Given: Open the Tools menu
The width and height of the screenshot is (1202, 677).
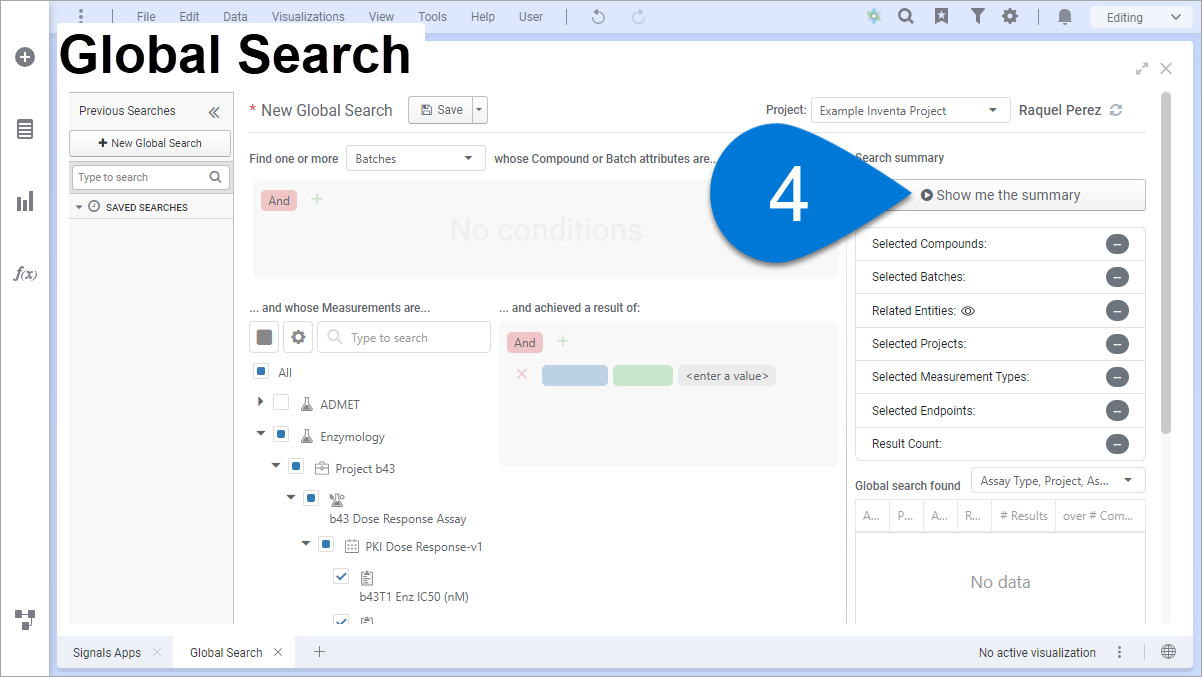Looking at the screenshot, I should point(432,17).
